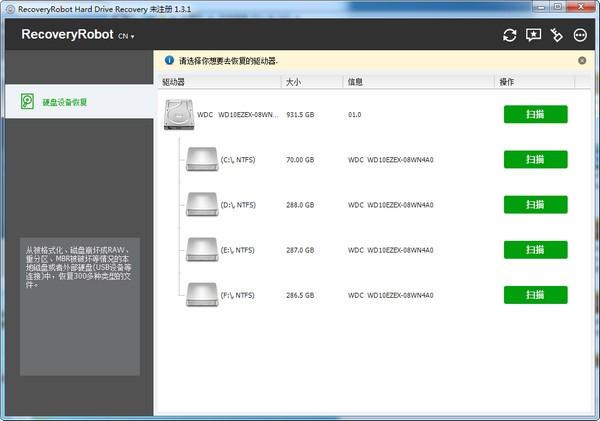Select the E: NTFS partition icon
Screen dimensions: 600x421
coord(202,250)
